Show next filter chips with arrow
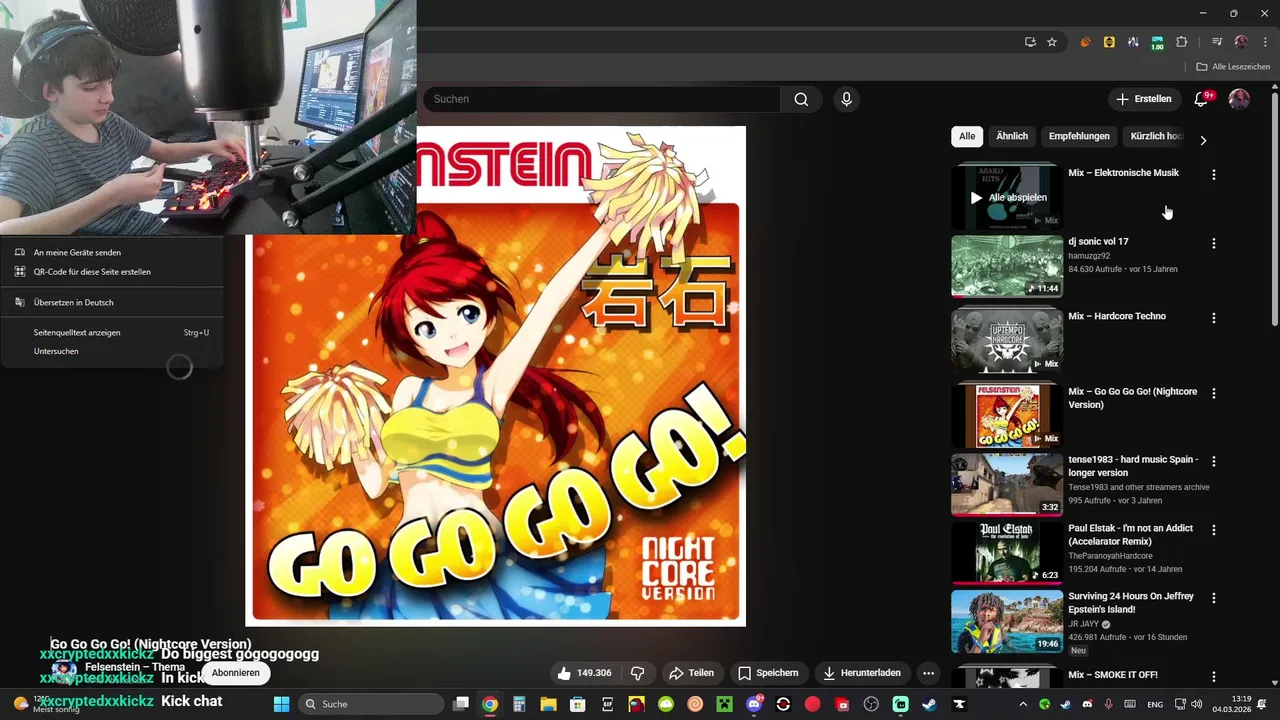The height and width of the screenshot is (720, 1280). tap(1203, 140)
